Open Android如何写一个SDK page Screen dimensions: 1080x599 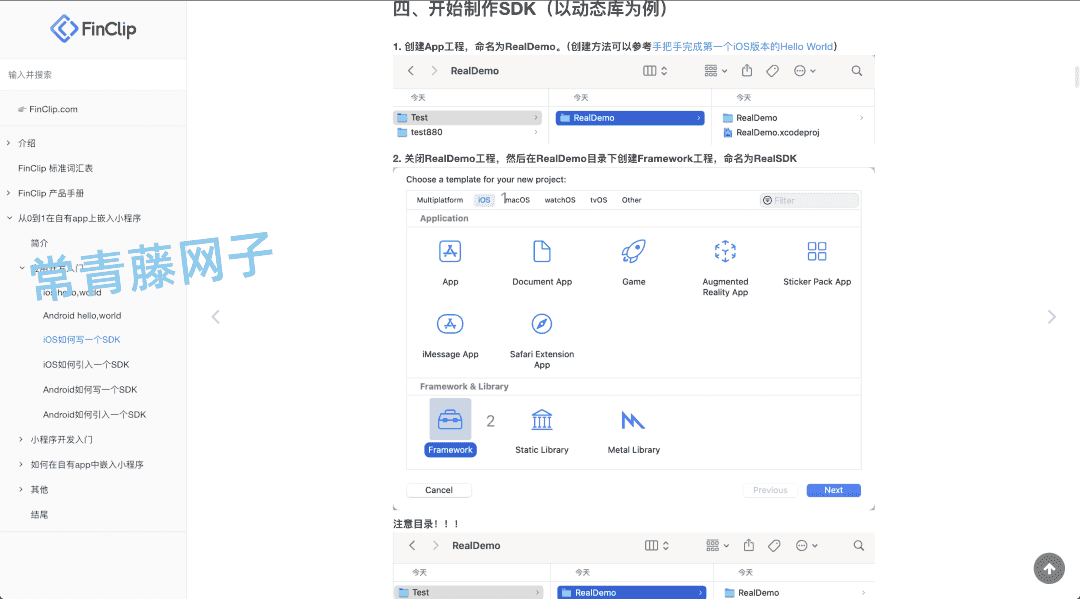click(x=90, y=390)
